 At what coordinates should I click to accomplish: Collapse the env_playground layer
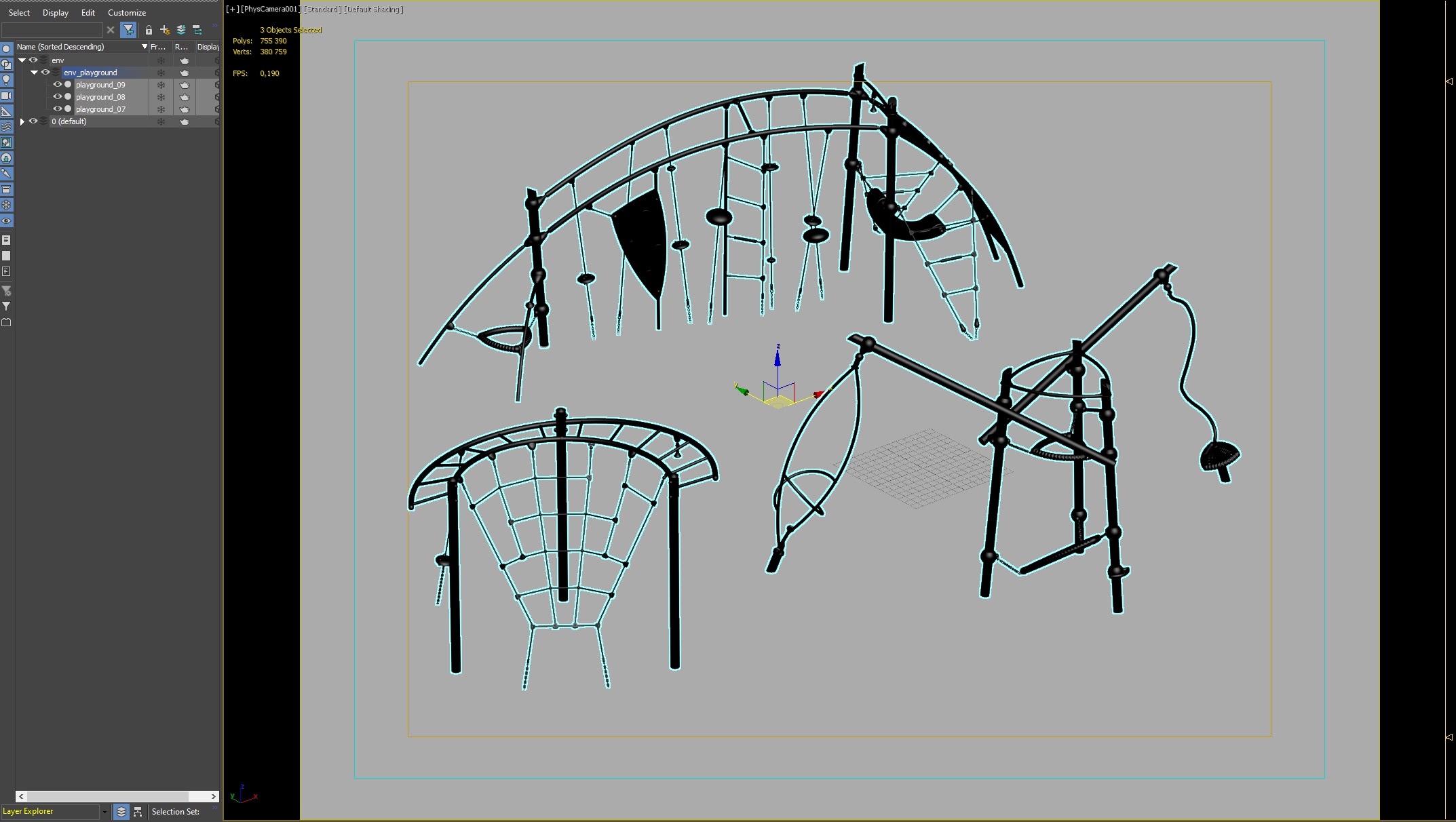coord(34,73)
